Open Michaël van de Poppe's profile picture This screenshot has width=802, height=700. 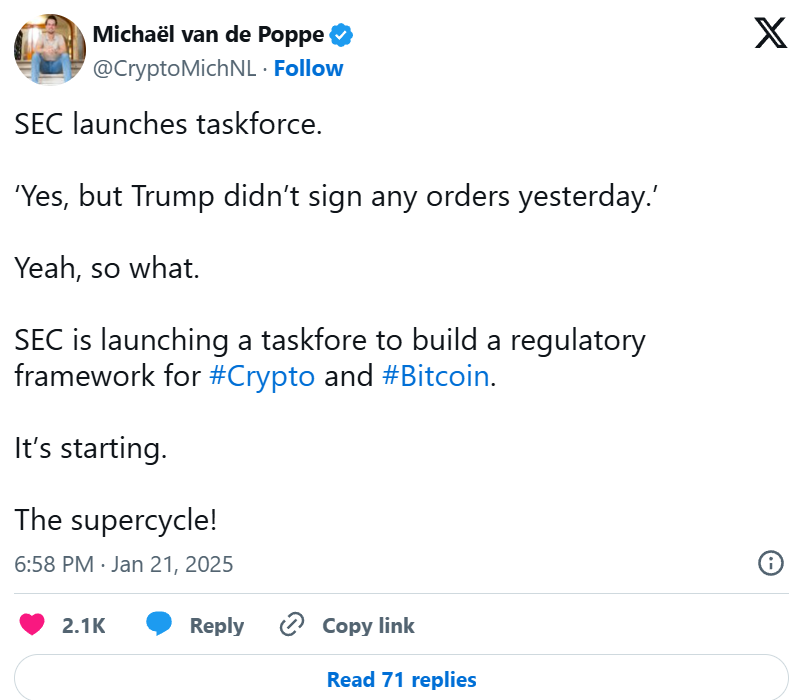[50, 50]
